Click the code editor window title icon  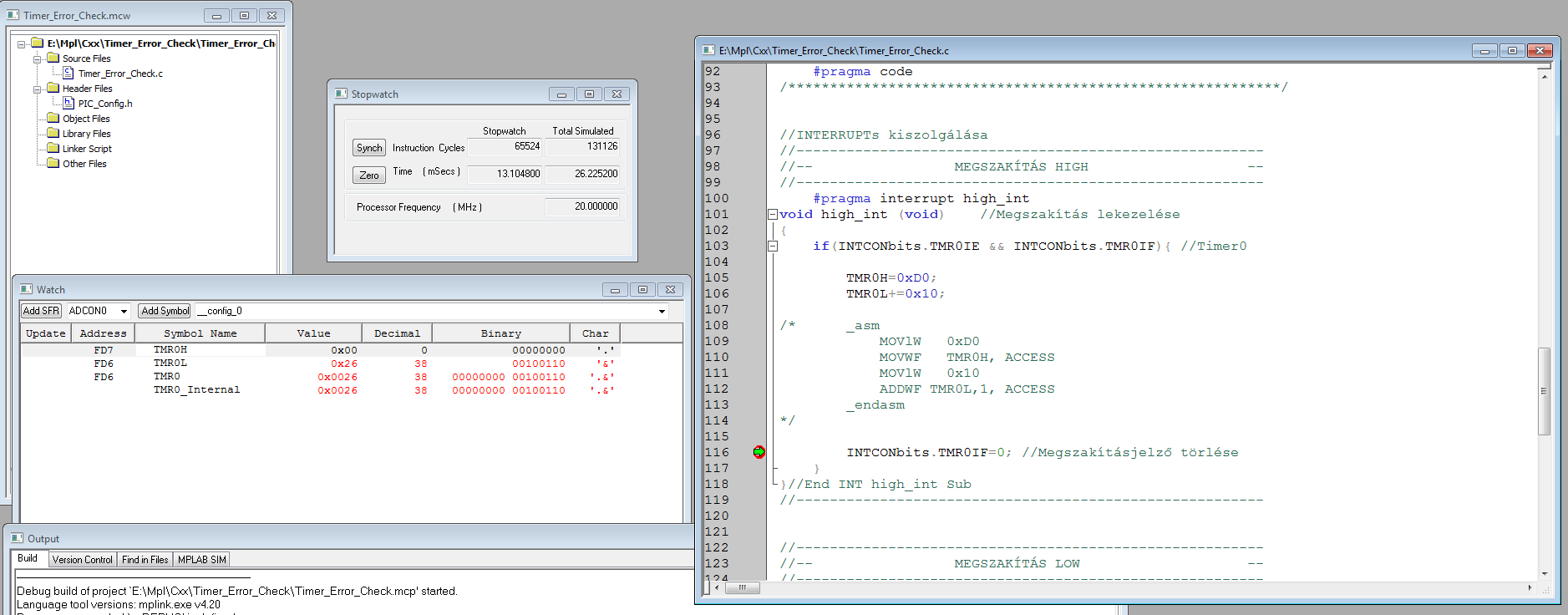[x=708, y=50]
